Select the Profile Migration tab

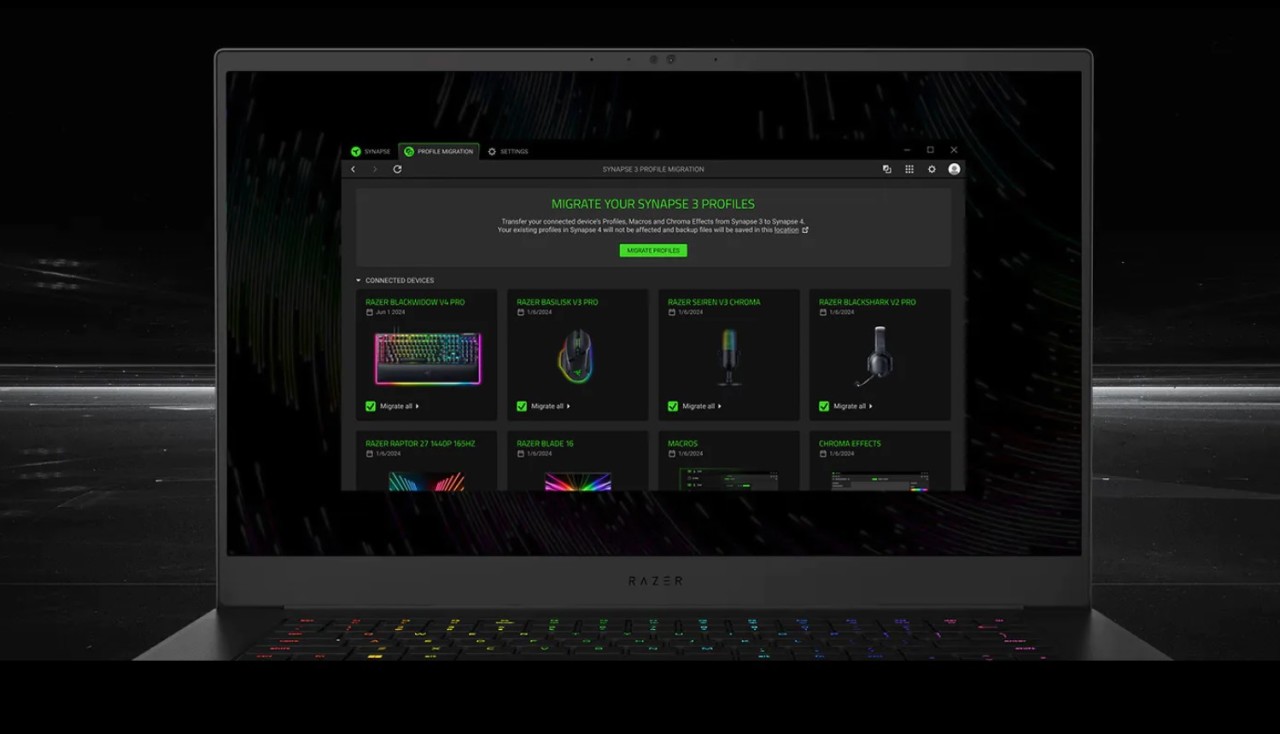(x=439, y=151)
